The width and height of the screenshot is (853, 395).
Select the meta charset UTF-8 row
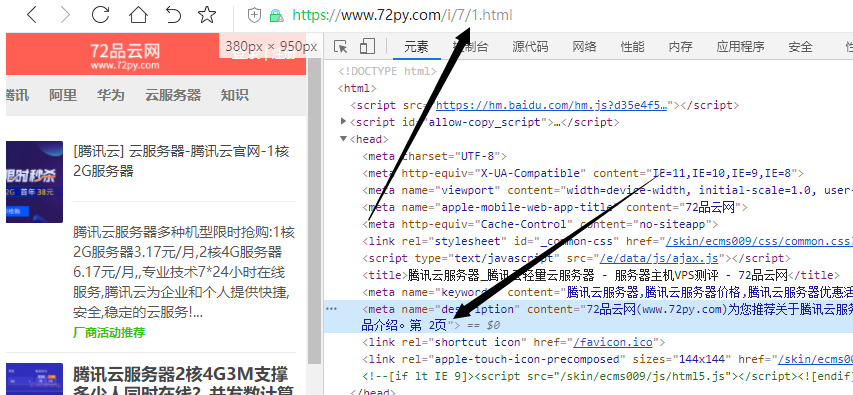435,156
